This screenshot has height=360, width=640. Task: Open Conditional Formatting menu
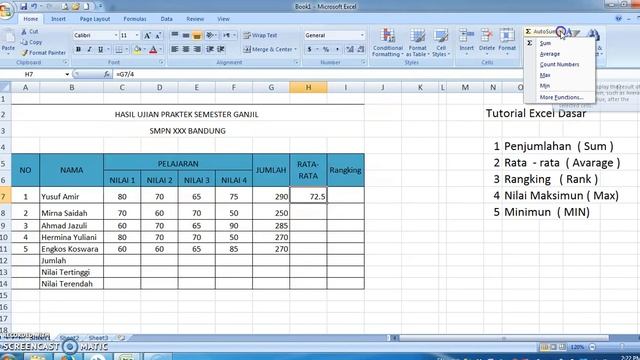click(387, 42)
